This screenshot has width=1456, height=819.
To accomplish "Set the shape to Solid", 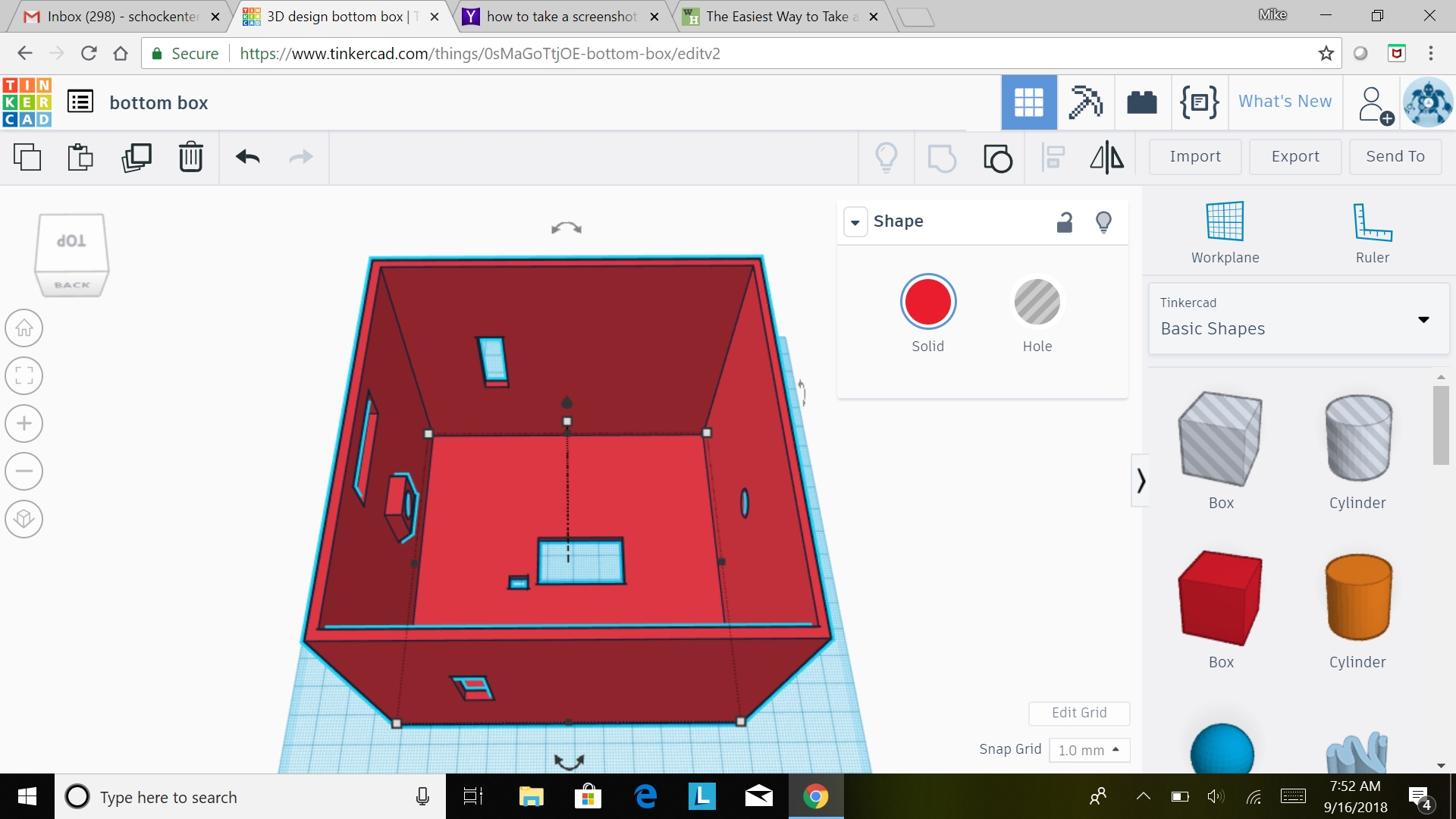I will pos(928,314).
